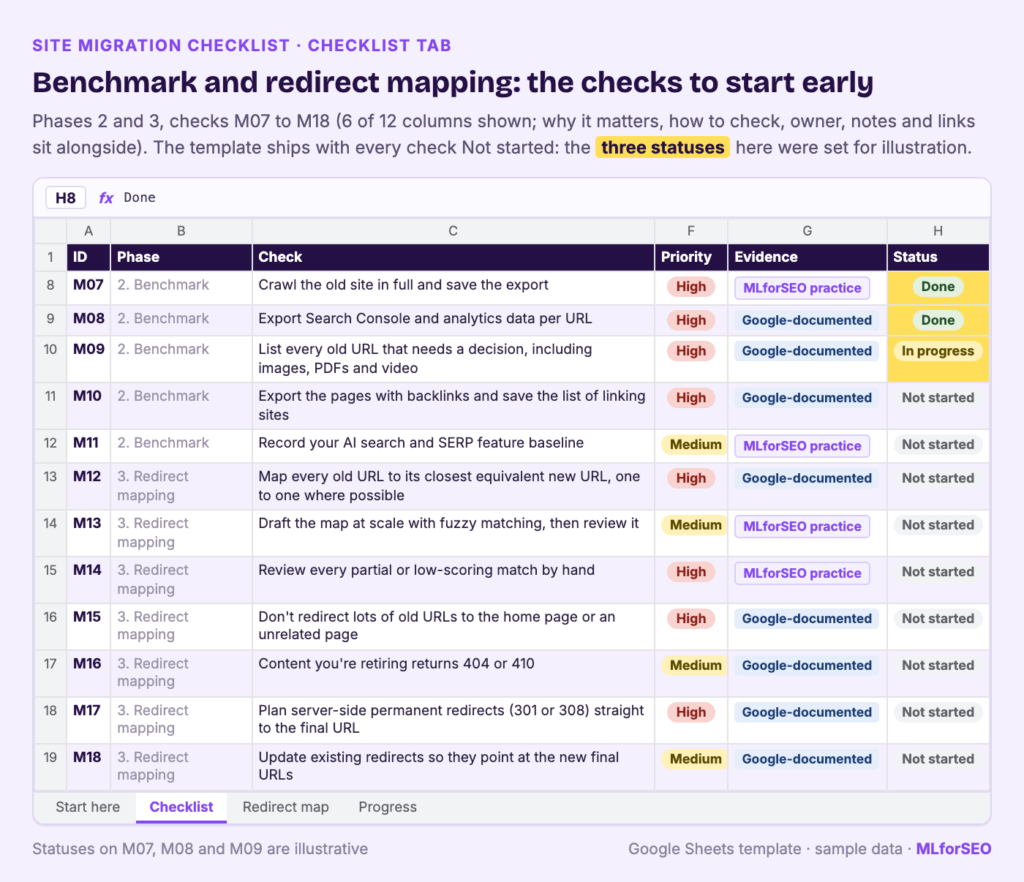
Task: Open Not started status for M15
Action: (x=938, y=619)
